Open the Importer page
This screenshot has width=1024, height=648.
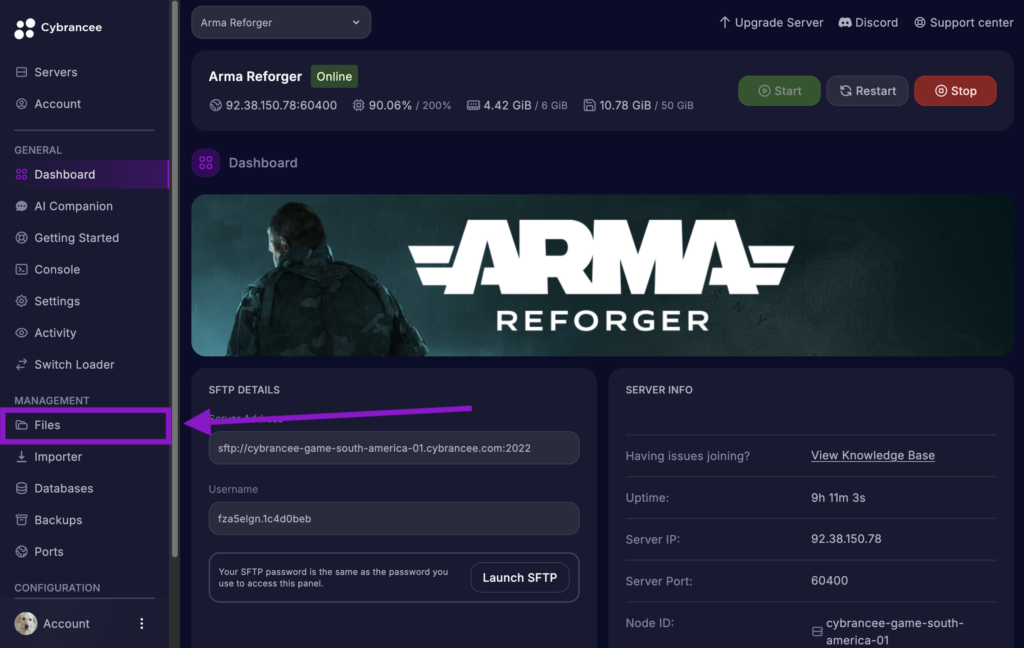[x=57, y=457]
